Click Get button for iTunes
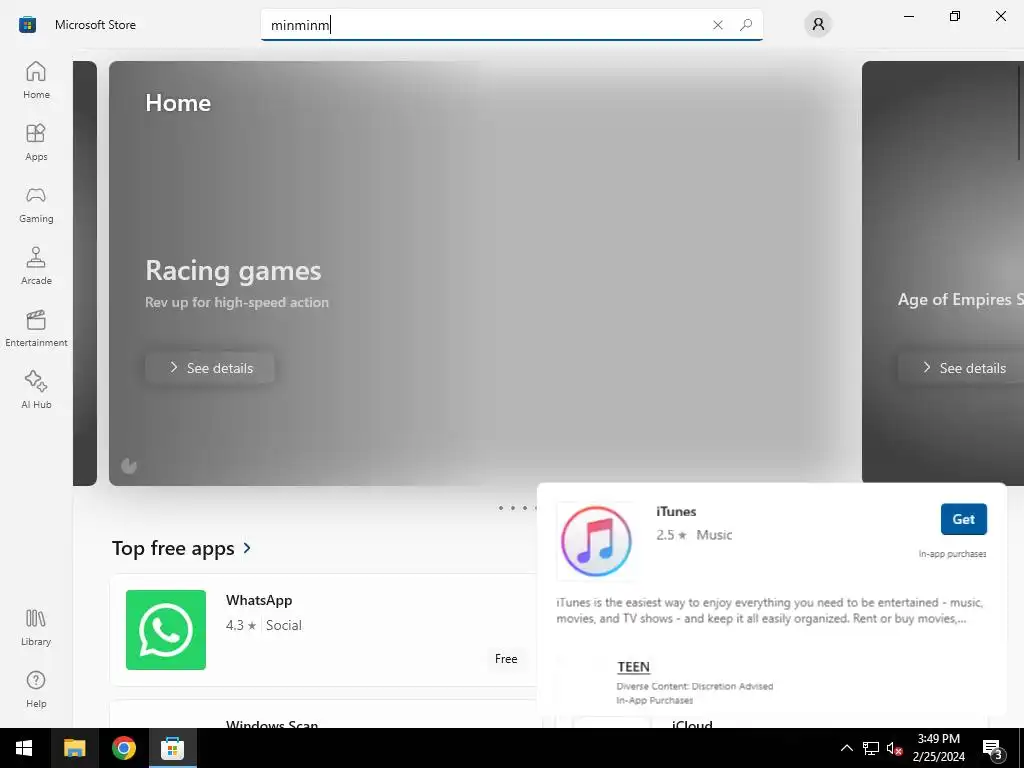The width and height of the screenshot is (1024, 768). click(x=963, y=519)
